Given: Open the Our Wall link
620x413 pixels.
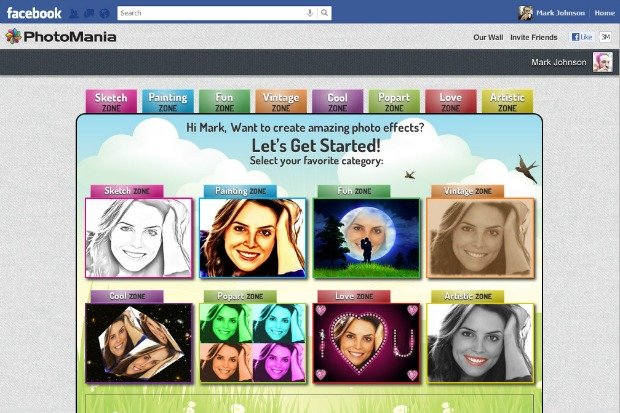Looking at the screenshot, I should tap(488, 37).
